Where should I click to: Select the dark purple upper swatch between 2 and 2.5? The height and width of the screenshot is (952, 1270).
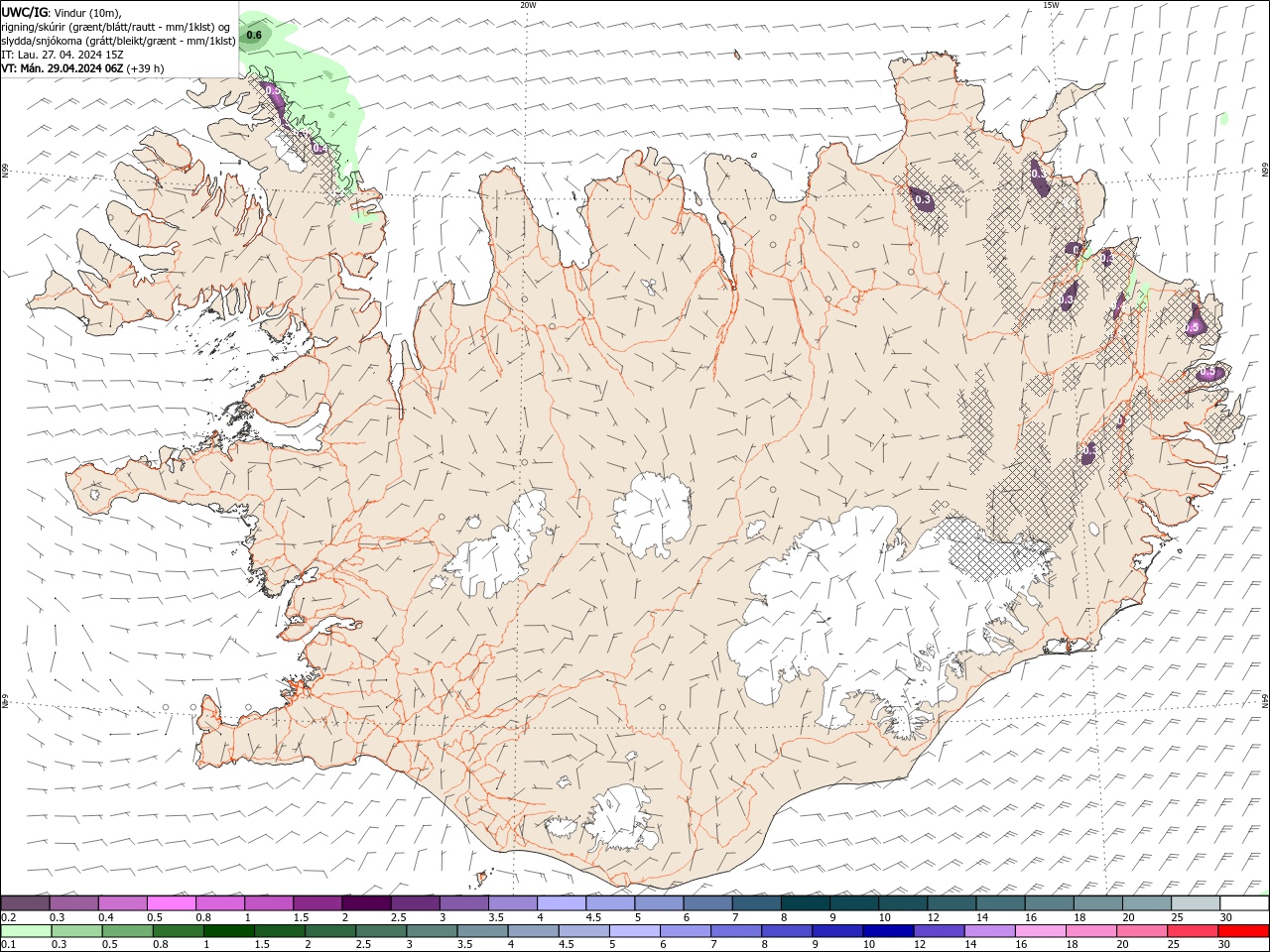[x=366, y=903]
